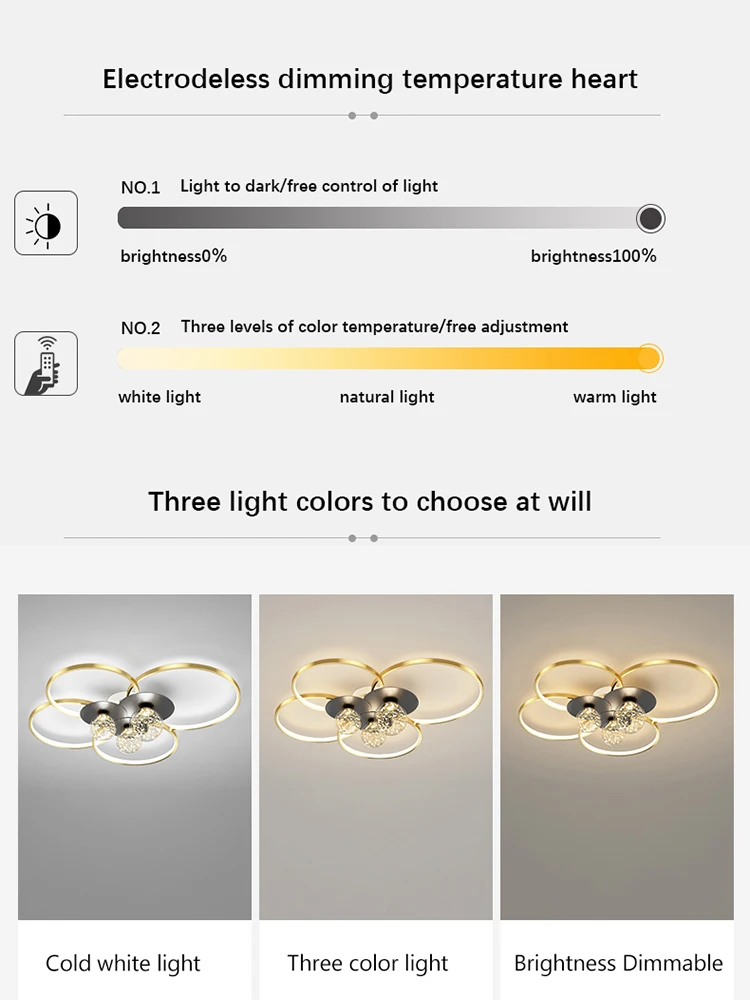Click the "brightness100%" label
The height and width of the screenshot is (1000, 750).
(594, 256)
